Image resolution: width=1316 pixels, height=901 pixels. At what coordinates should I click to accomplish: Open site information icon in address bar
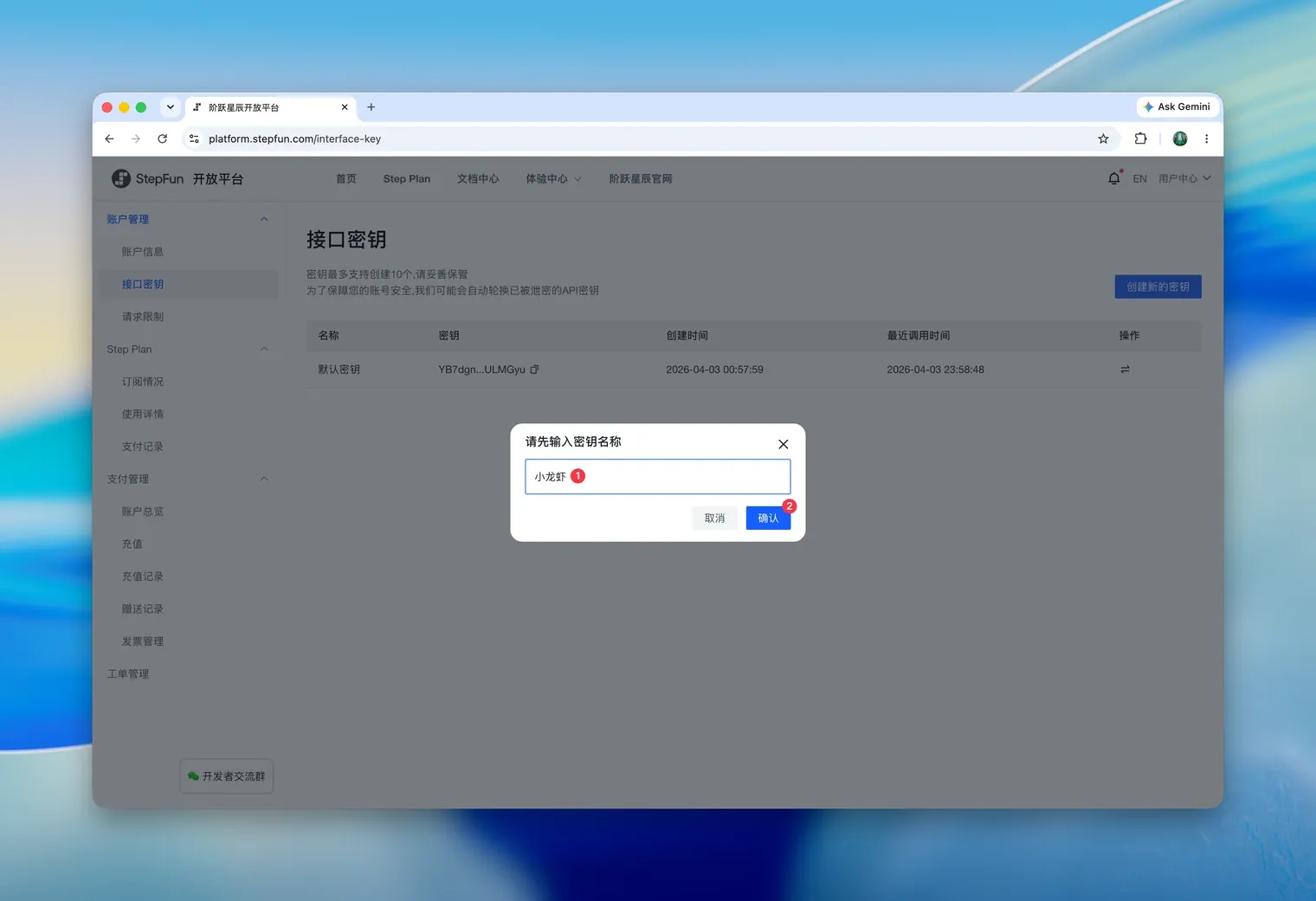(194, 138)
